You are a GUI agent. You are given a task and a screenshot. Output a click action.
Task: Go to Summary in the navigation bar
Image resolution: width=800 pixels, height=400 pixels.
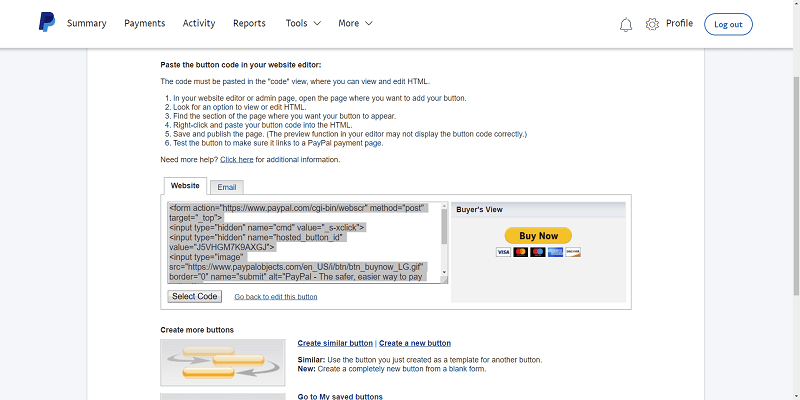86,23
